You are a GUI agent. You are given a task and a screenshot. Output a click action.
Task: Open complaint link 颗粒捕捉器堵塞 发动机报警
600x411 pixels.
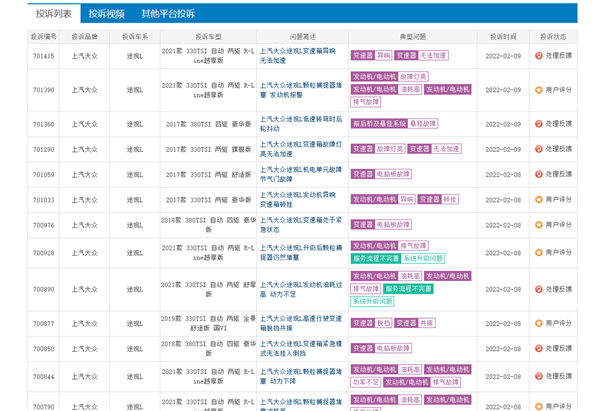tap(301, 90)
